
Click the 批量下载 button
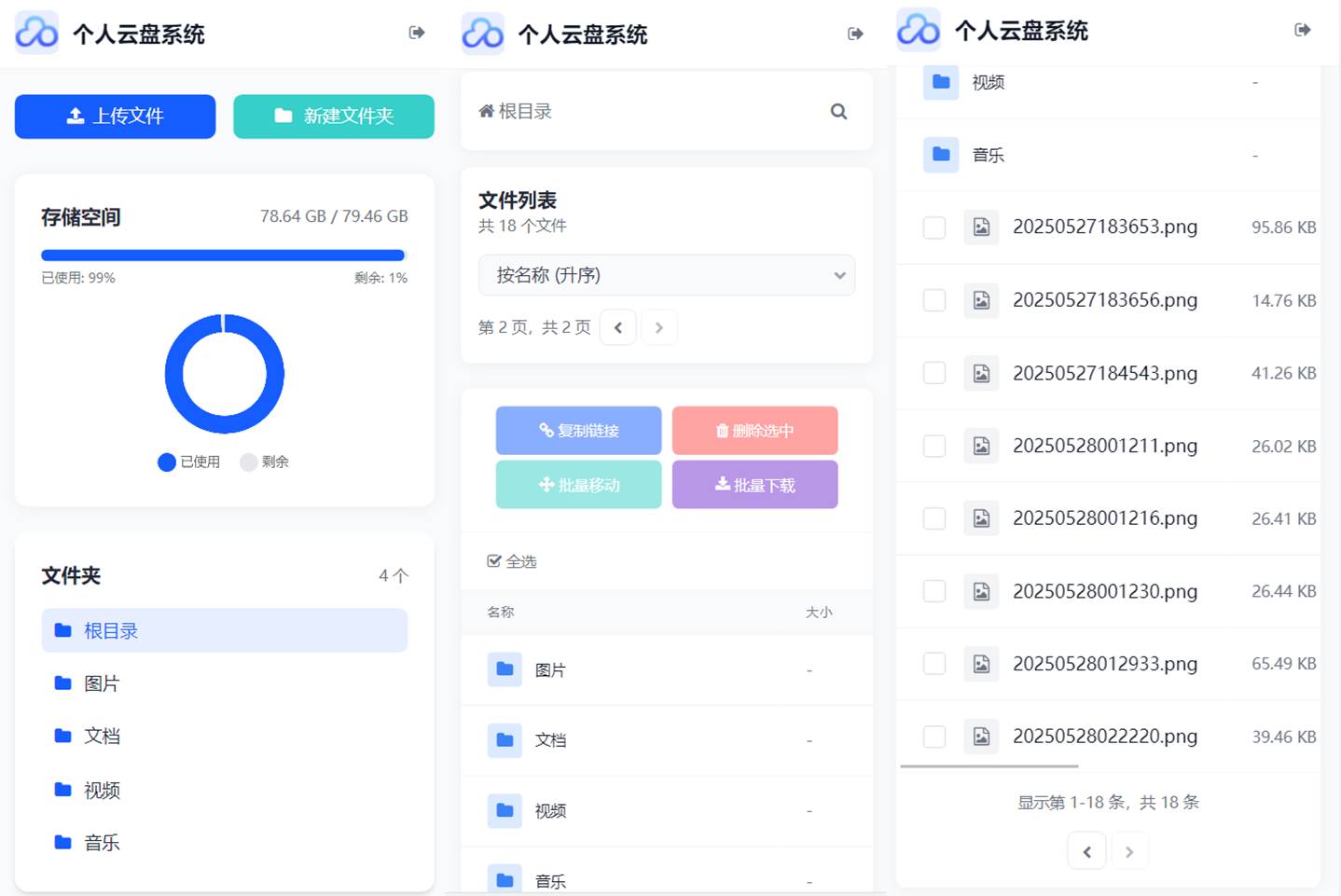click(754, 484)
